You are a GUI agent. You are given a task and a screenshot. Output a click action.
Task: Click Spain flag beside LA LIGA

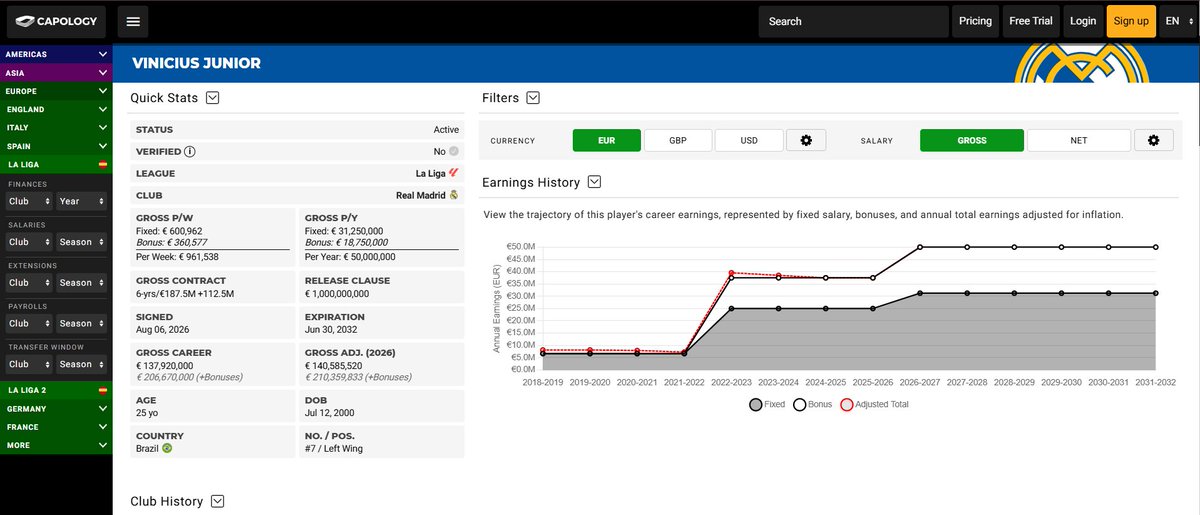point(102,164)
